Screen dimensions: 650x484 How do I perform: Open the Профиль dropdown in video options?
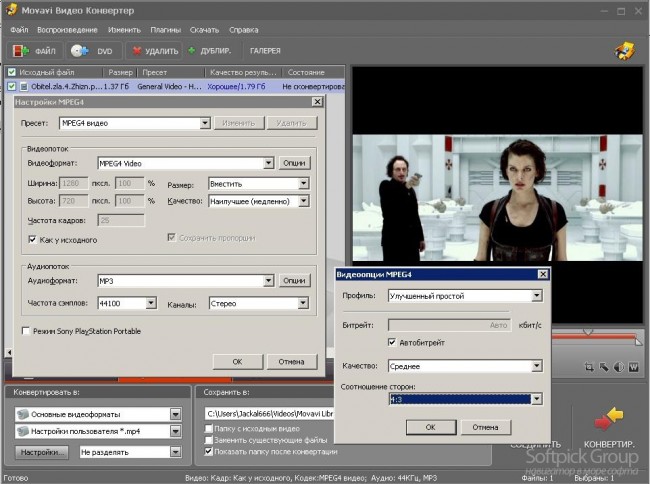coord(537,296)
